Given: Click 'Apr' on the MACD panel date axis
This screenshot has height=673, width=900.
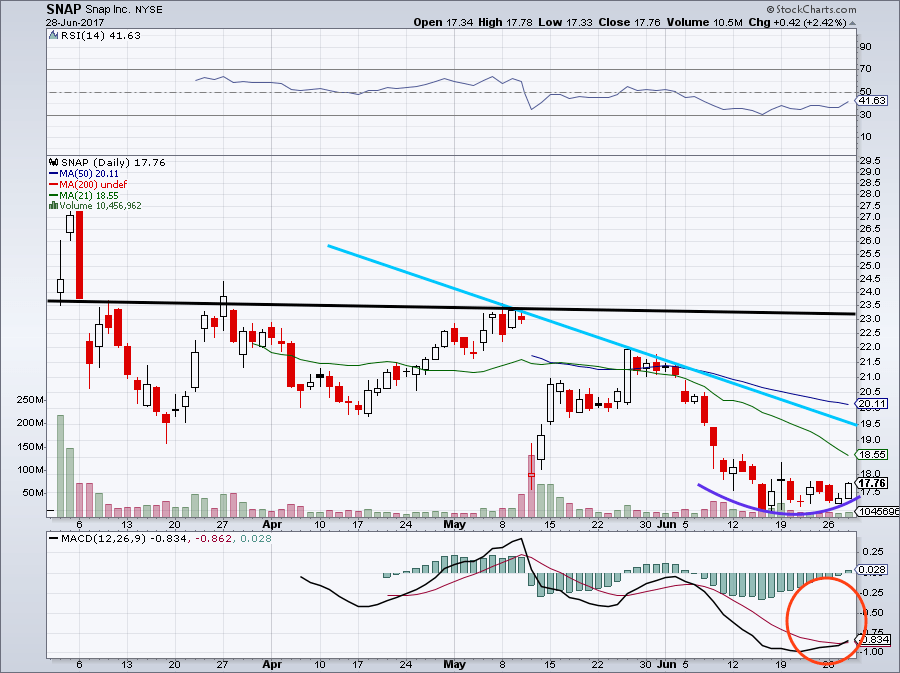Looking at the screenshot, I should pyautogui.click(x=271, y=664).
